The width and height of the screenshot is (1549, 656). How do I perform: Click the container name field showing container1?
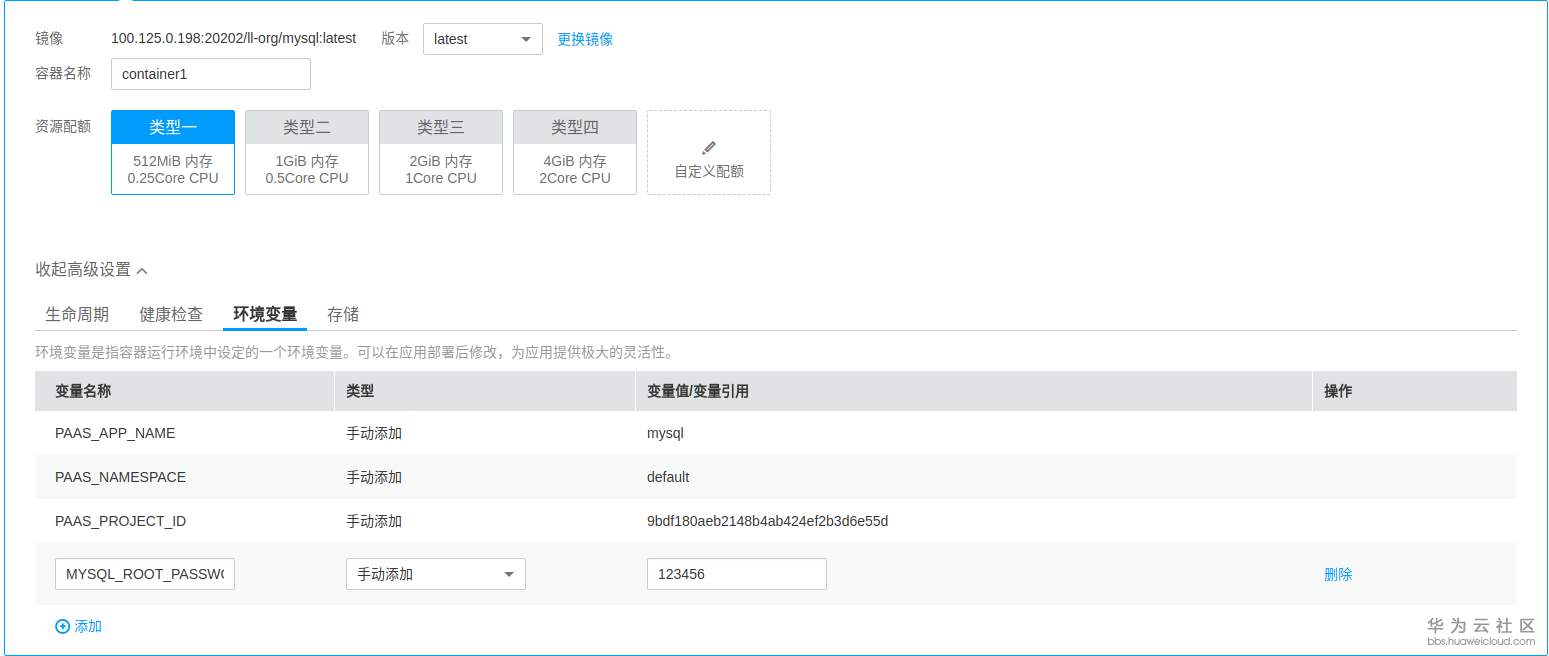[210, 73]
